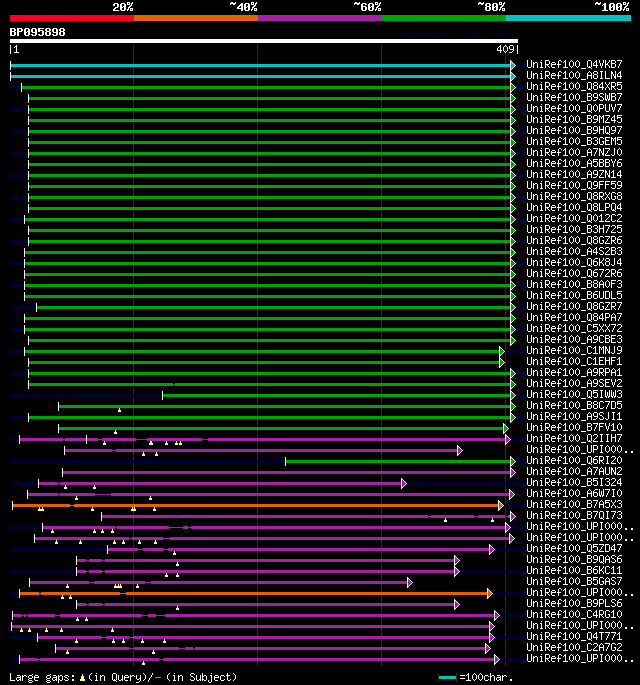Open the UniRef100_Q6RI20 hit
The image size is (640, 685).
(574, 460)
